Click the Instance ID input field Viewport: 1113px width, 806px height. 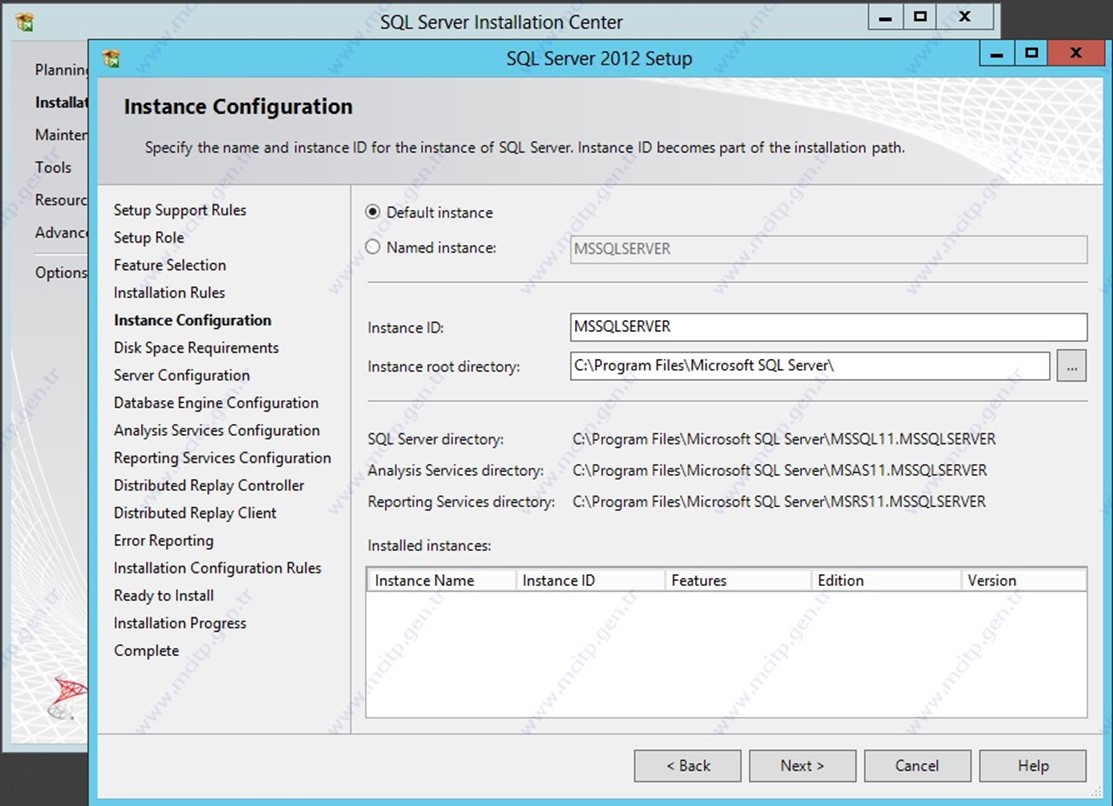828,327
